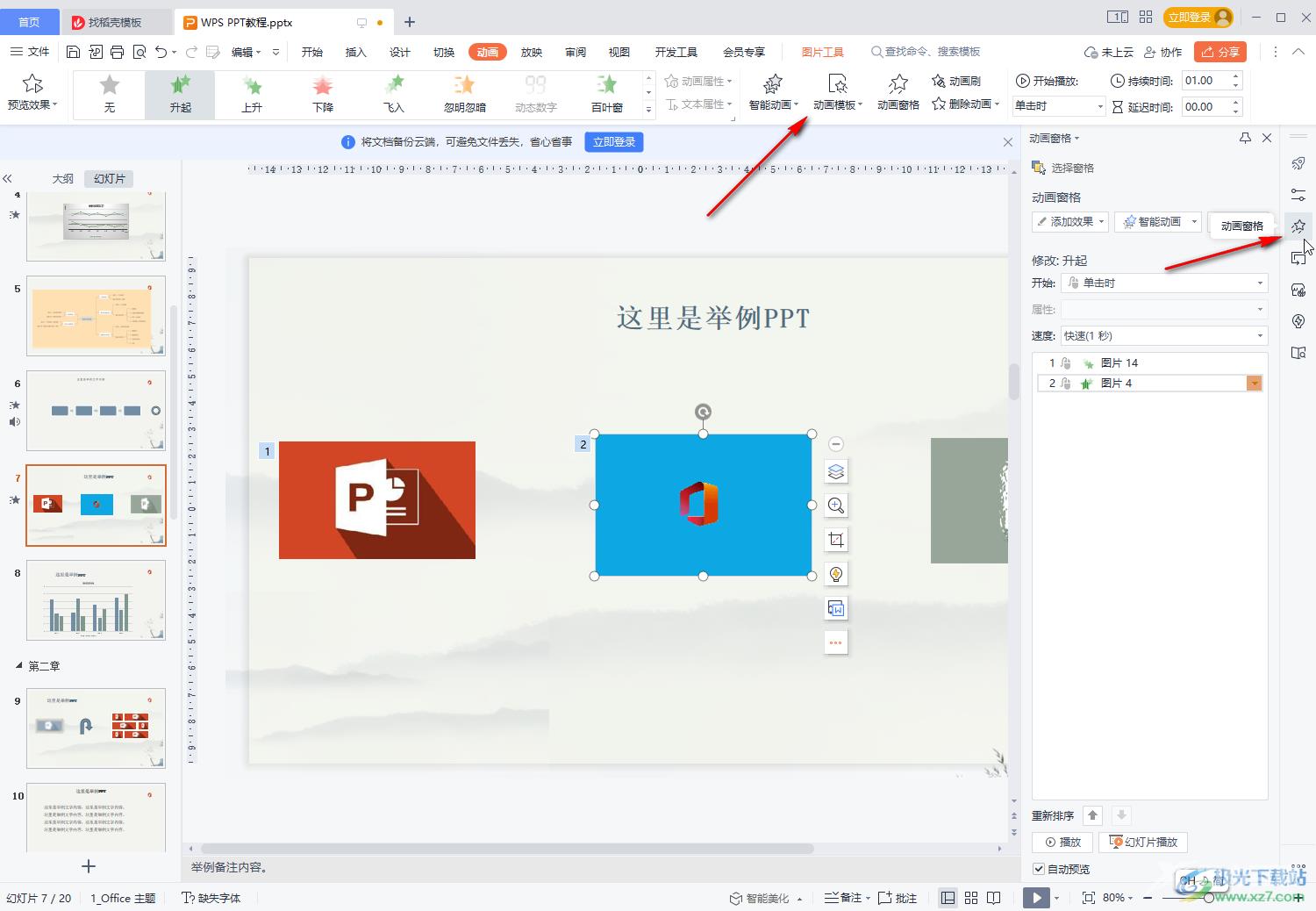Open the 文件 file menu
The height and width of the screenshot is (911, 1316).
click(x=30, y=52)
